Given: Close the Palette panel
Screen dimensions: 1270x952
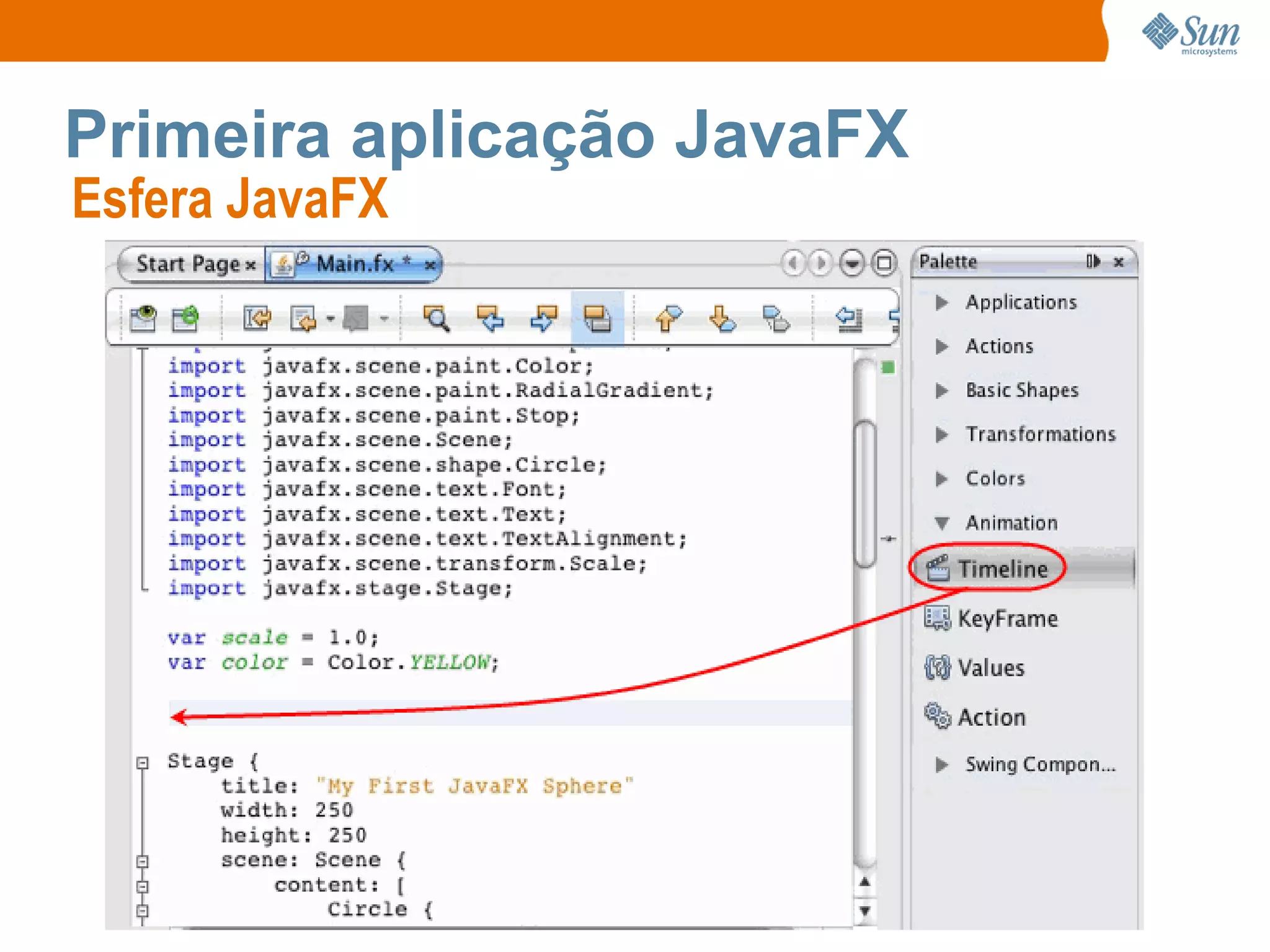Looking at the screenshot, I should pyautogui.click(x=1119, y=262).
